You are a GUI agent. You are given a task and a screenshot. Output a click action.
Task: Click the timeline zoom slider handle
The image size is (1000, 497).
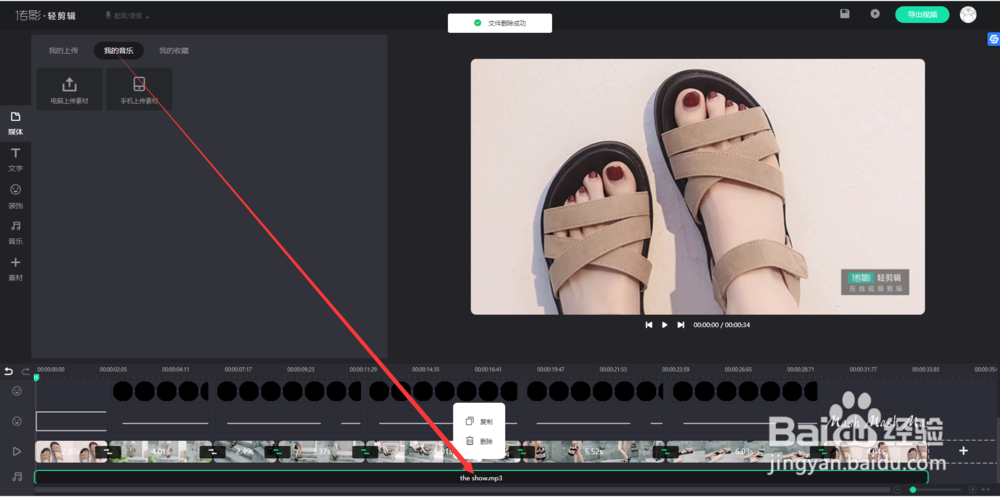pos(913,489)
